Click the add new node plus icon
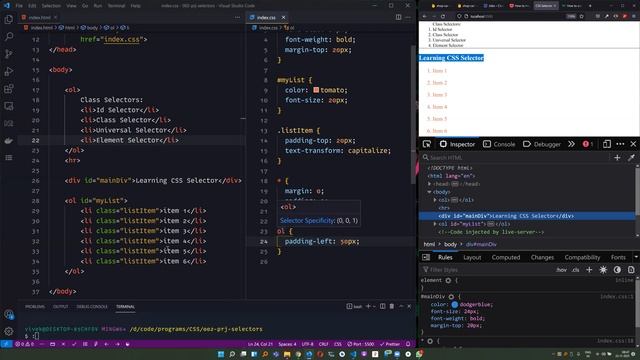Viewport: 640px width, 360px height. tap(617, 158)
